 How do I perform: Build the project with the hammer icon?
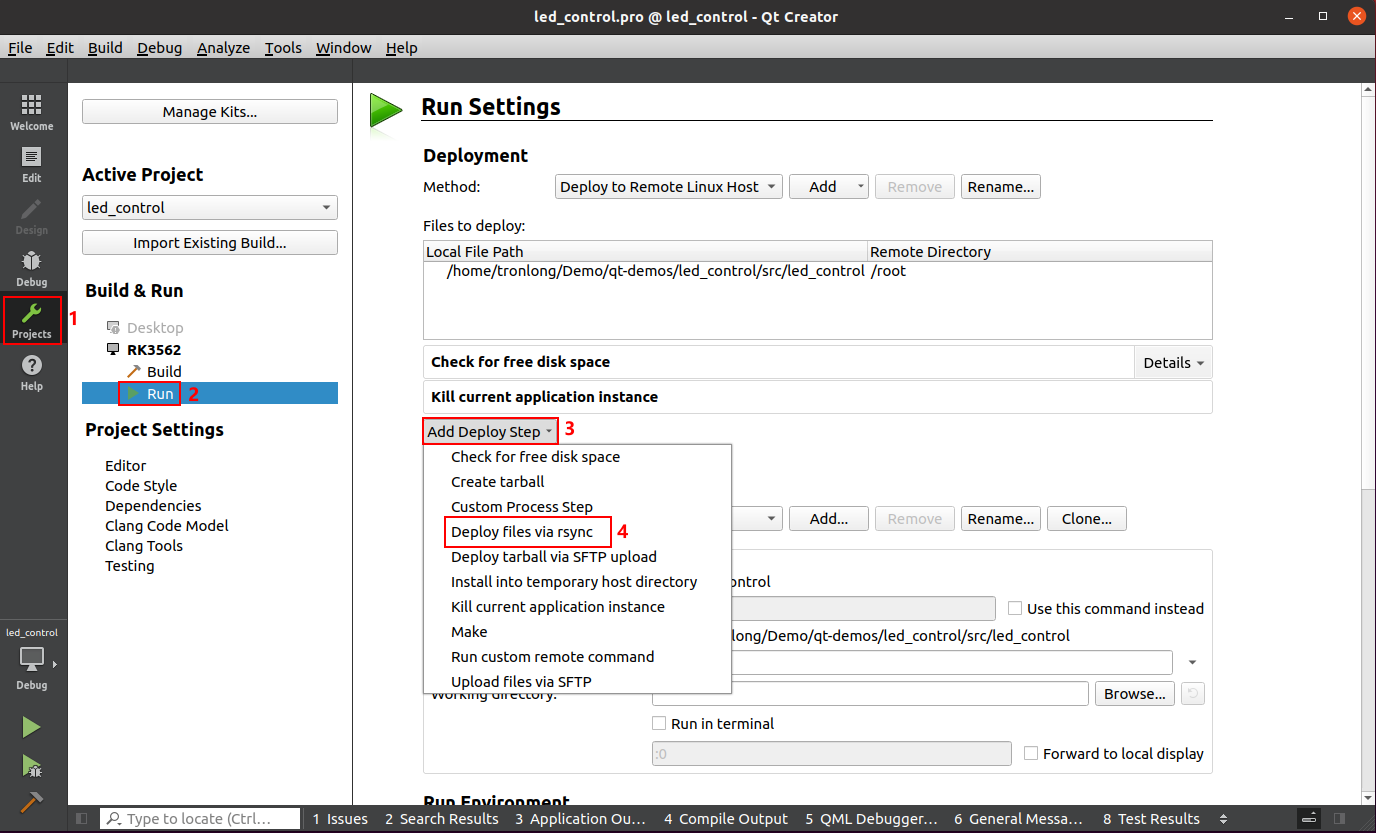tap(32, 803)
